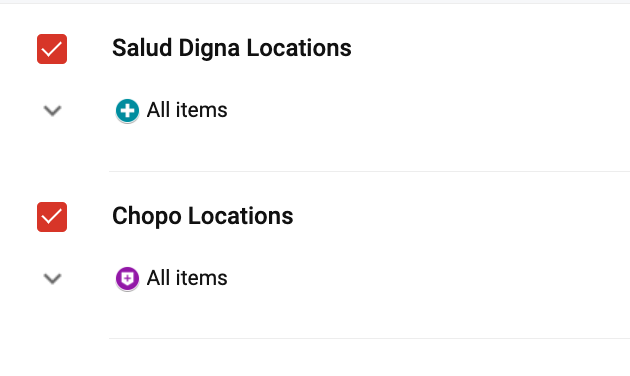Change the teal marker color for Salud Digna

pos(127,110)
